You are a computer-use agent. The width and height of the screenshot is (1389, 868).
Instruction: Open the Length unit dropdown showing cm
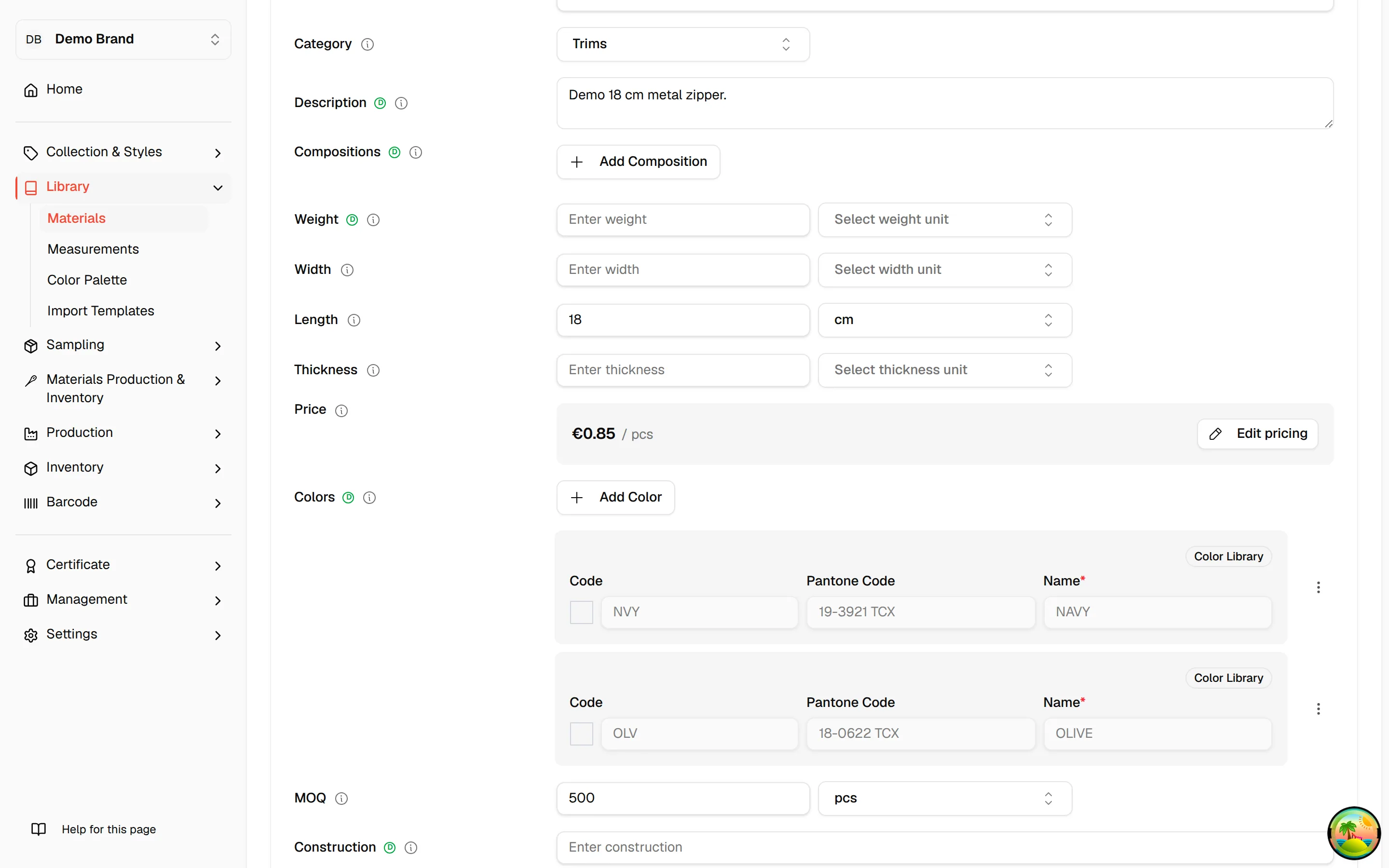coord(945,320)
